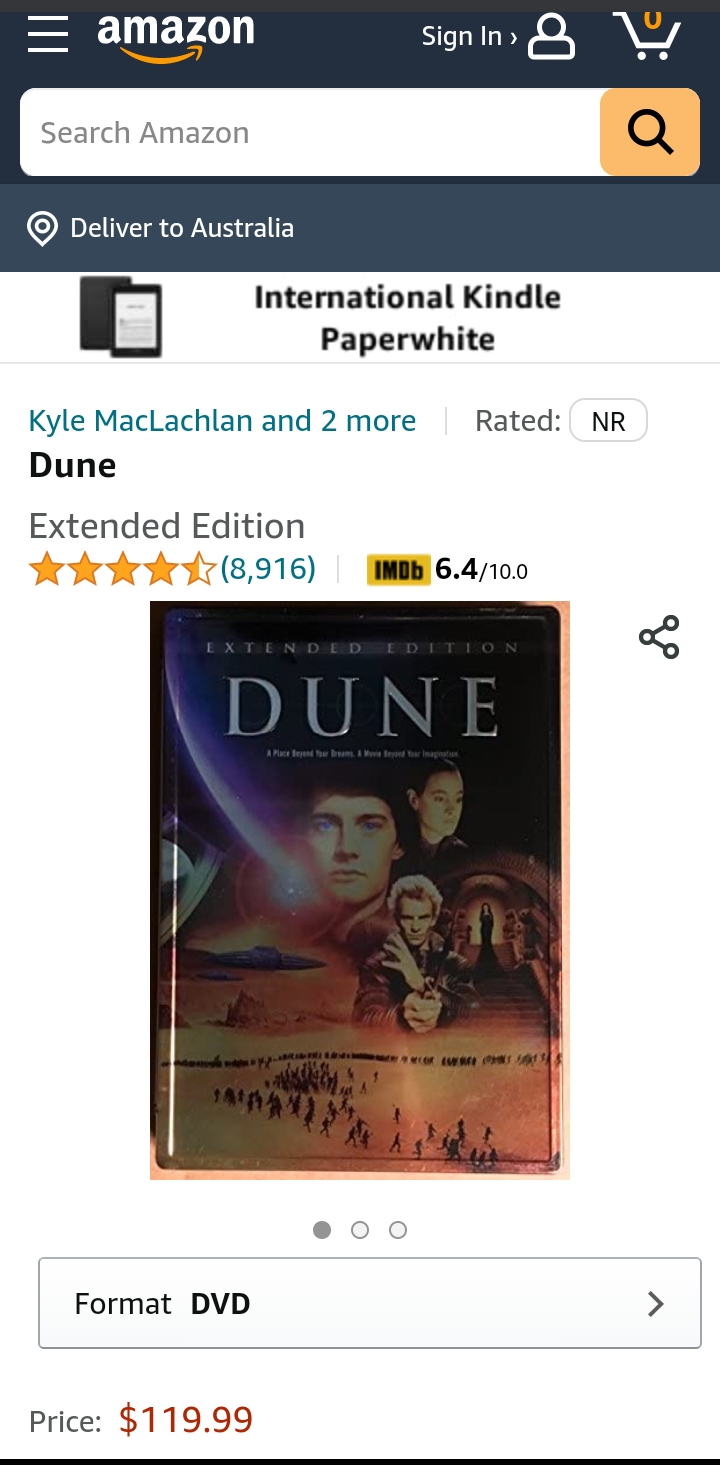Tap the Sign In link

[469, 37]
